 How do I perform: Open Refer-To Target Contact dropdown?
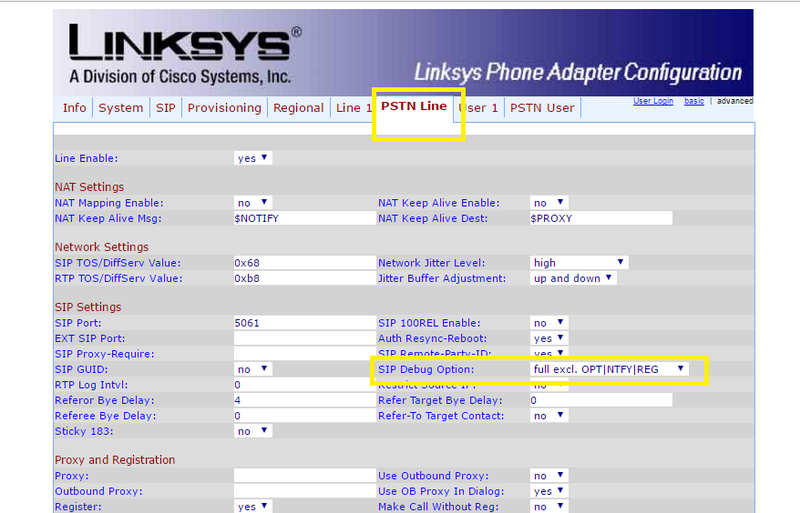click(549, 416)
